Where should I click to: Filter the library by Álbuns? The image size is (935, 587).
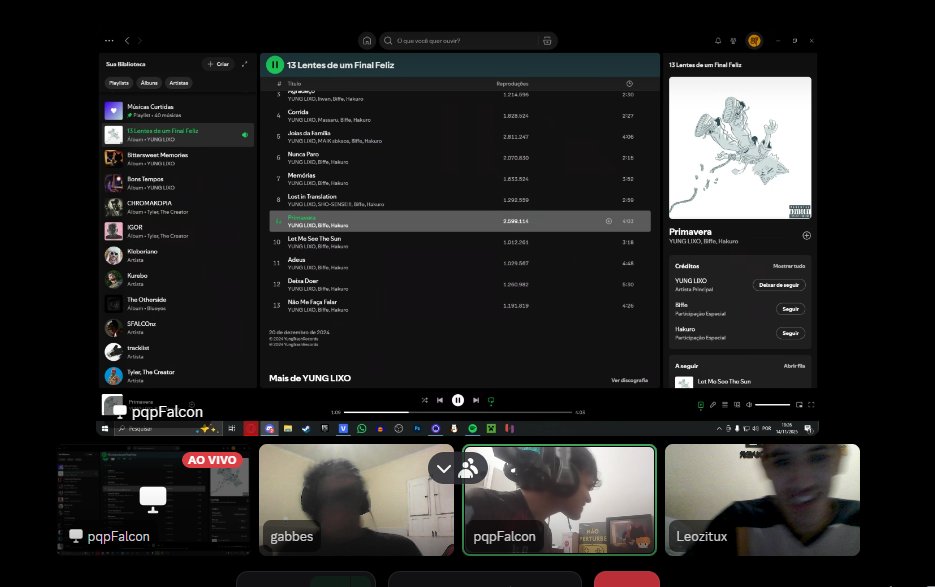(x=149, y=83)
